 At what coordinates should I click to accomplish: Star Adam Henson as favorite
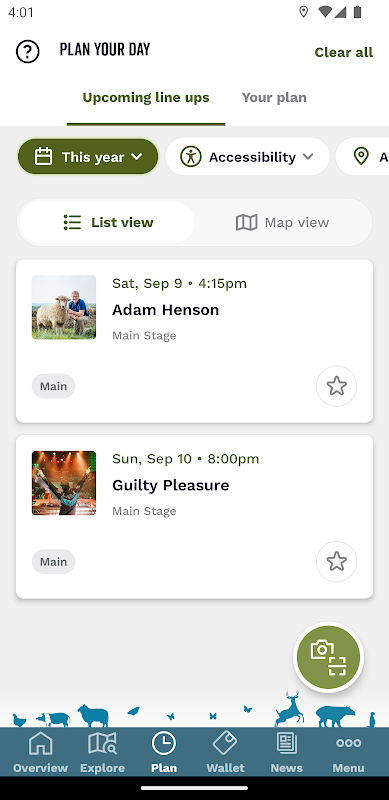coord(336,386)
